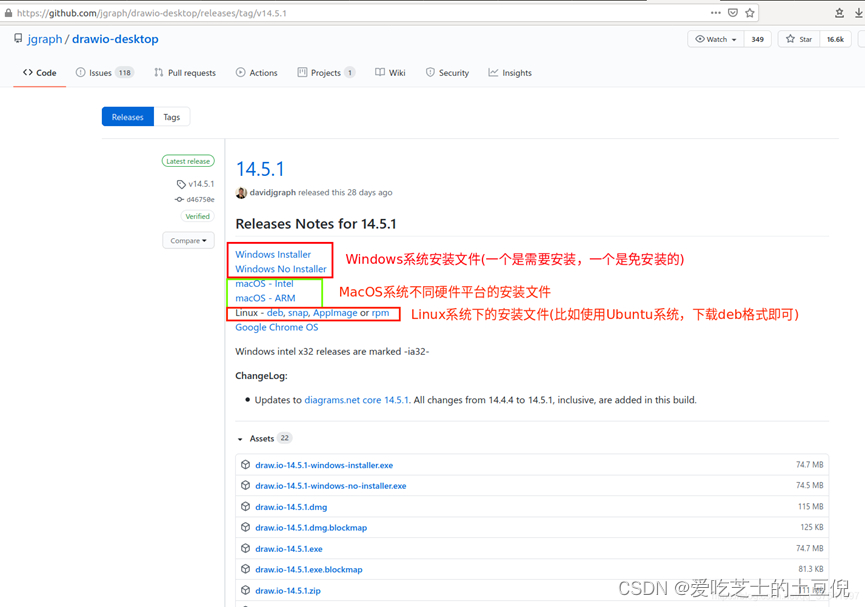Switch to the Code tab

point(40,72)
